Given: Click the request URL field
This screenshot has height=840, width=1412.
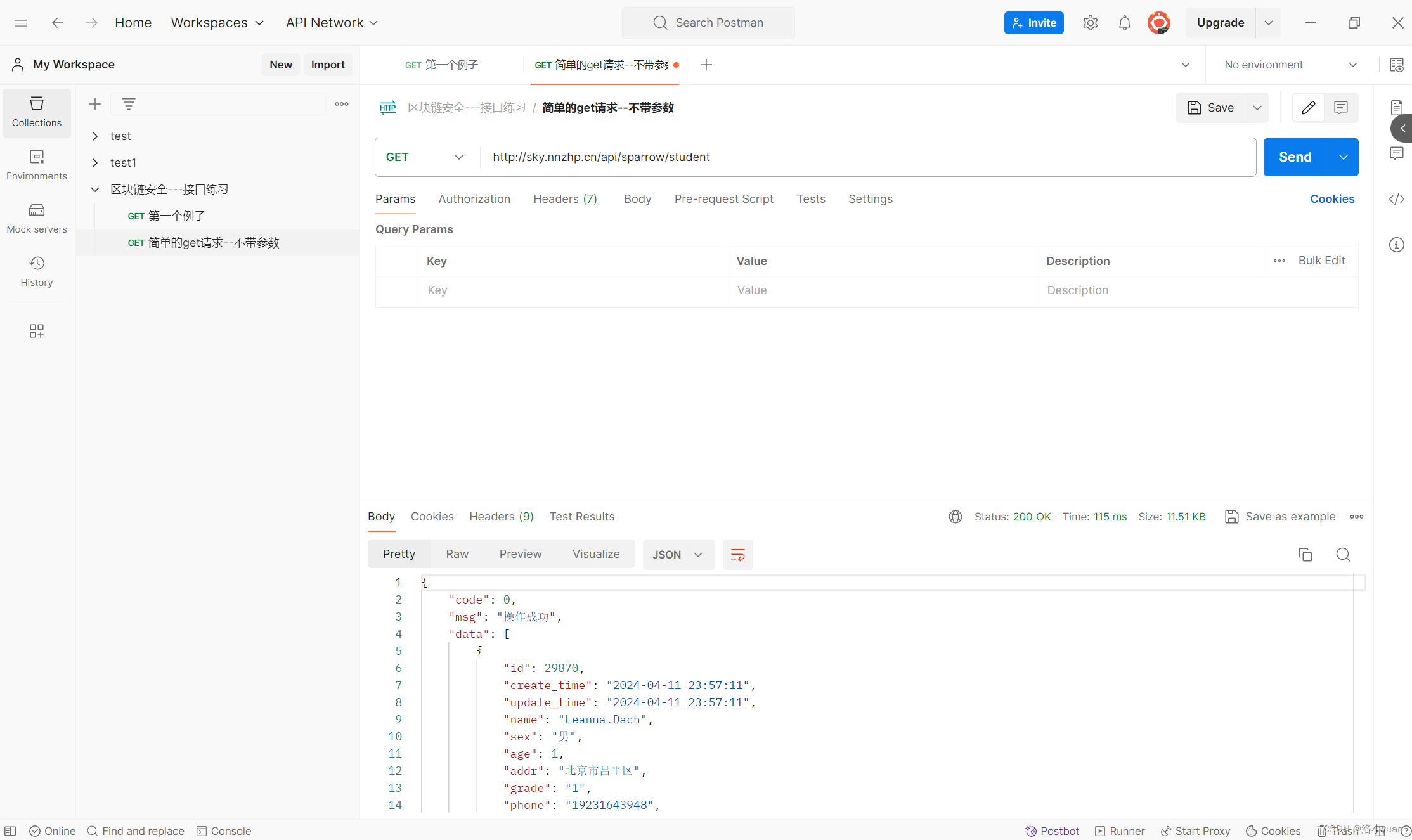Looking at the screenshot, I should pos(867,157).
